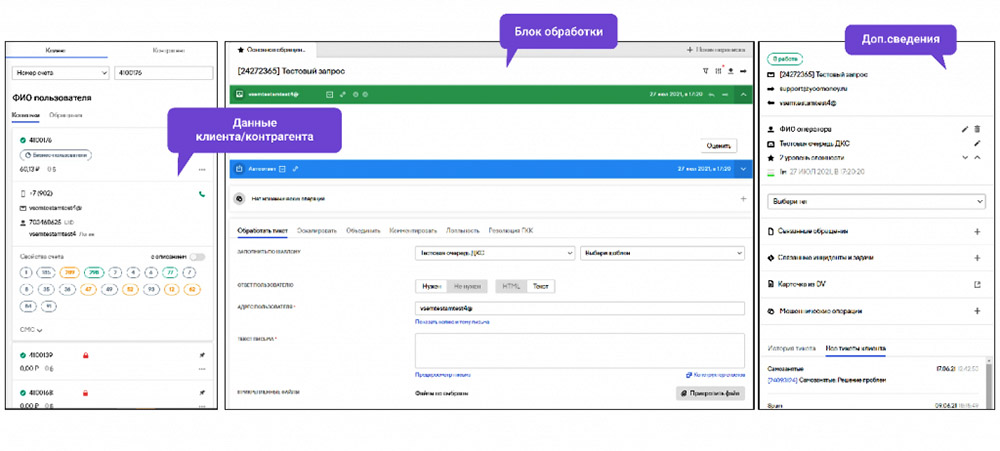Click the orange account property badge 789
Screen dimensions: 1000x451
69,271
